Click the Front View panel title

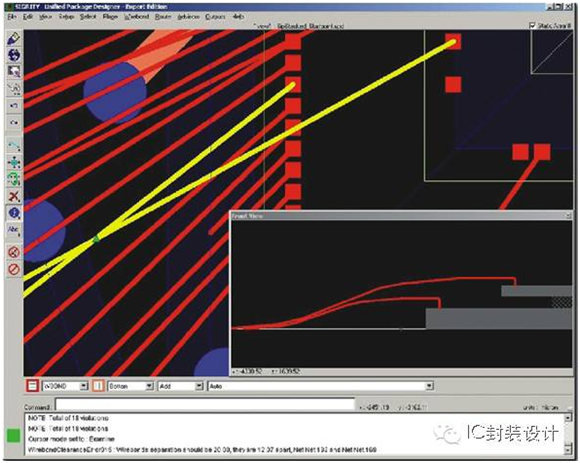tap(247, 216)
